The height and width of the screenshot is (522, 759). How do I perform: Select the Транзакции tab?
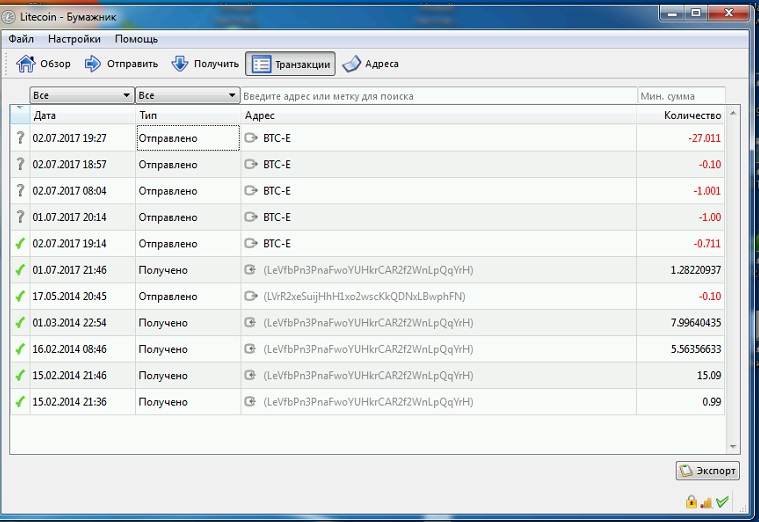tap(290, 64)
